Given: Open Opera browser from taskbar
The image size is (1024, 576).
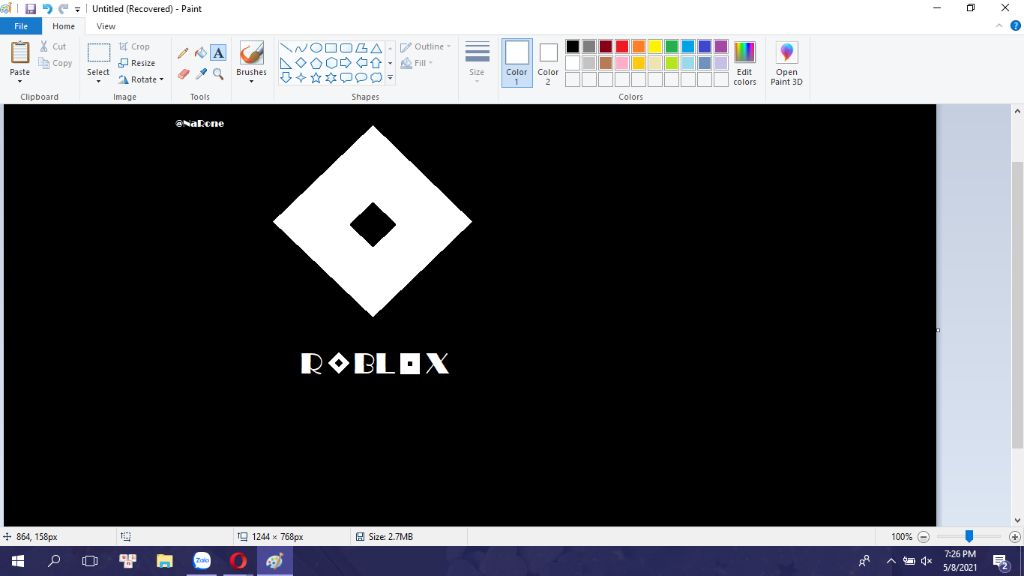Looking at the screenshot, I should 238,561.
